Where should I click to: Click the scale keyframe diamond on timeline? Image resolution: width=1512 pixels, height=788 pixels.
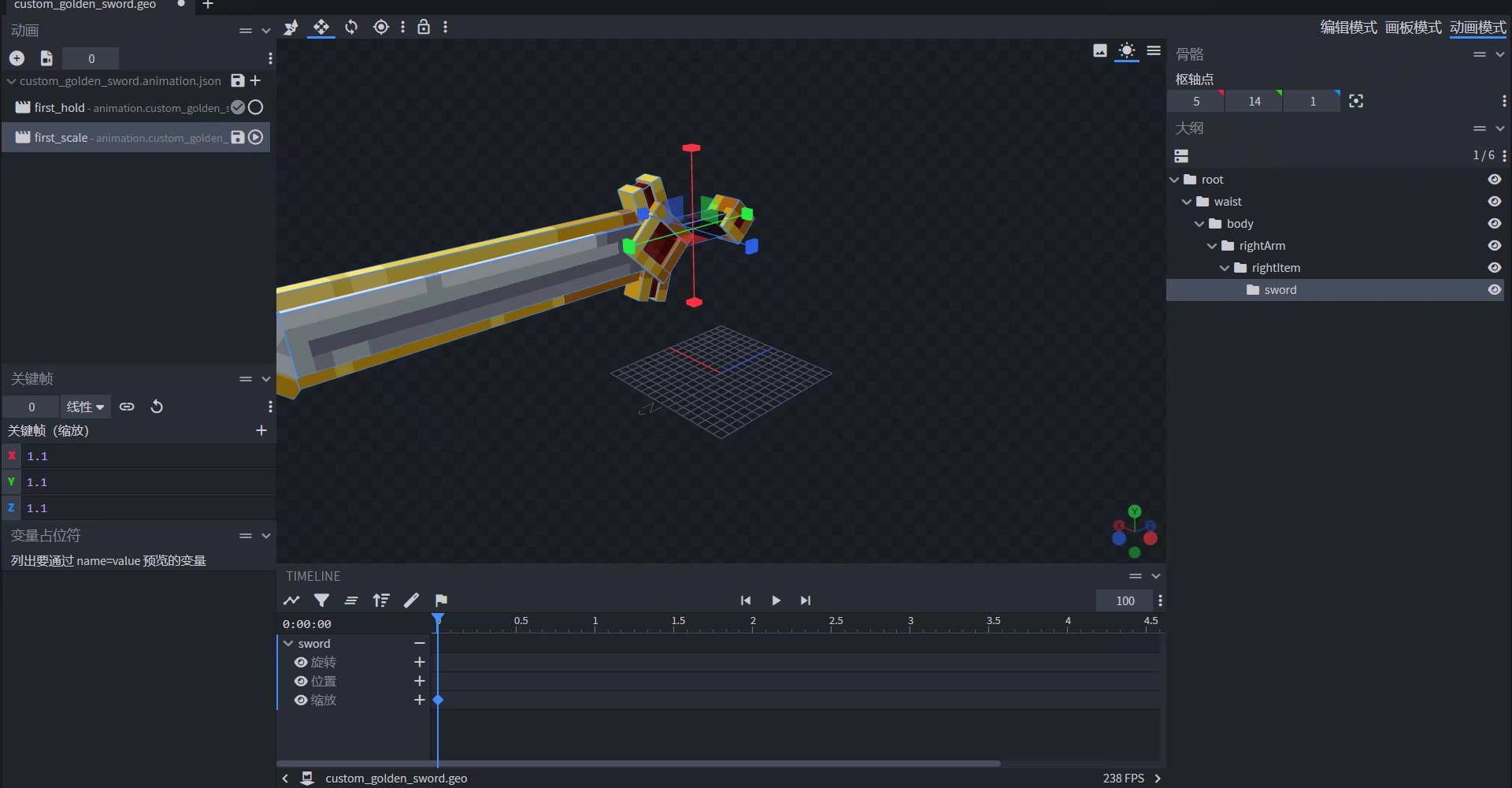point(439,701)
